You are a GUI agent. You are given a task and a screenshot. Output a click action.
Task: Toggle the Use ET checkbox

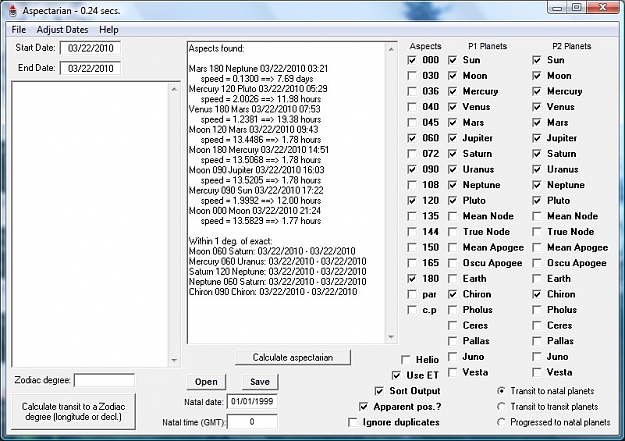click(x=396, y=376)
